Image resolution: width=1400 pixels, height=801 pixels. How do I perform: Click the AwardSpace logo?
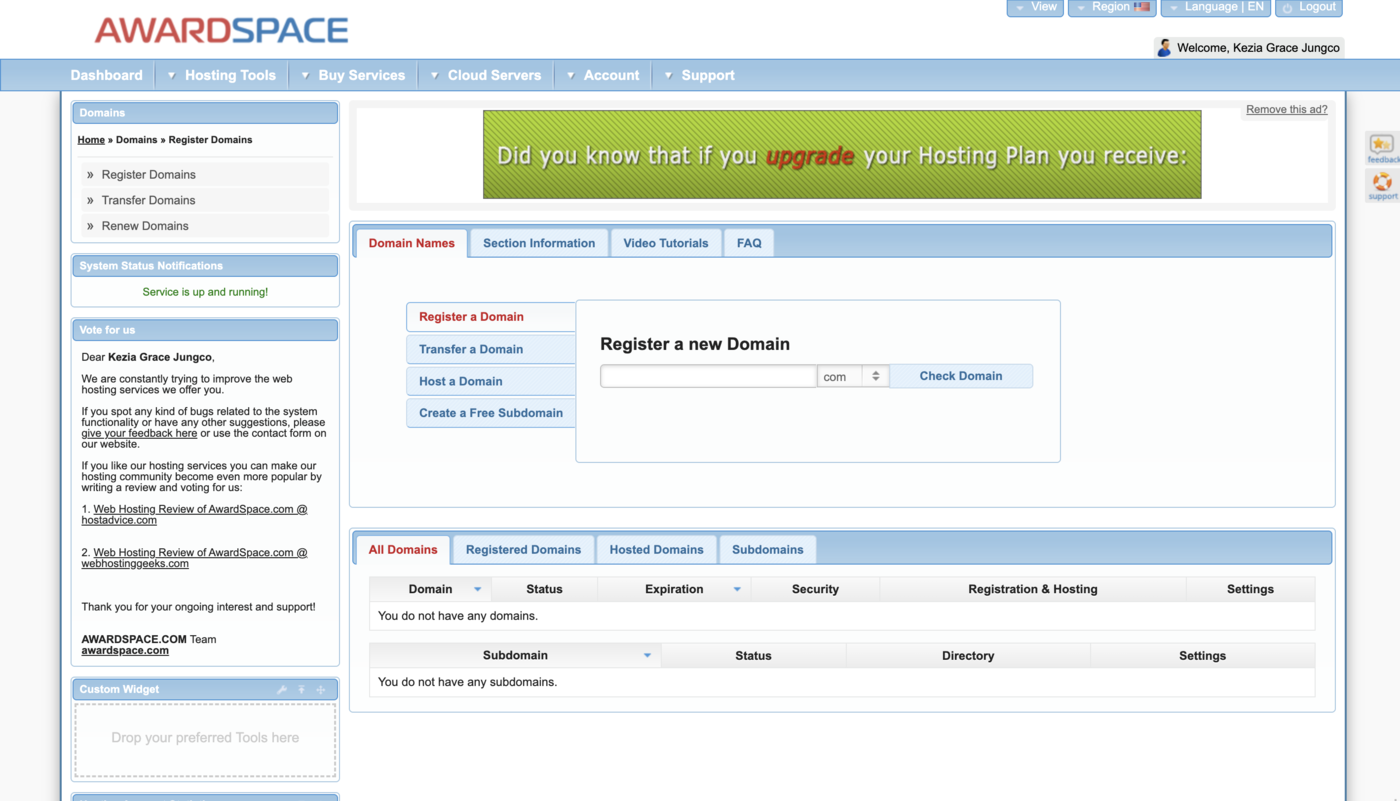(221, 30)
